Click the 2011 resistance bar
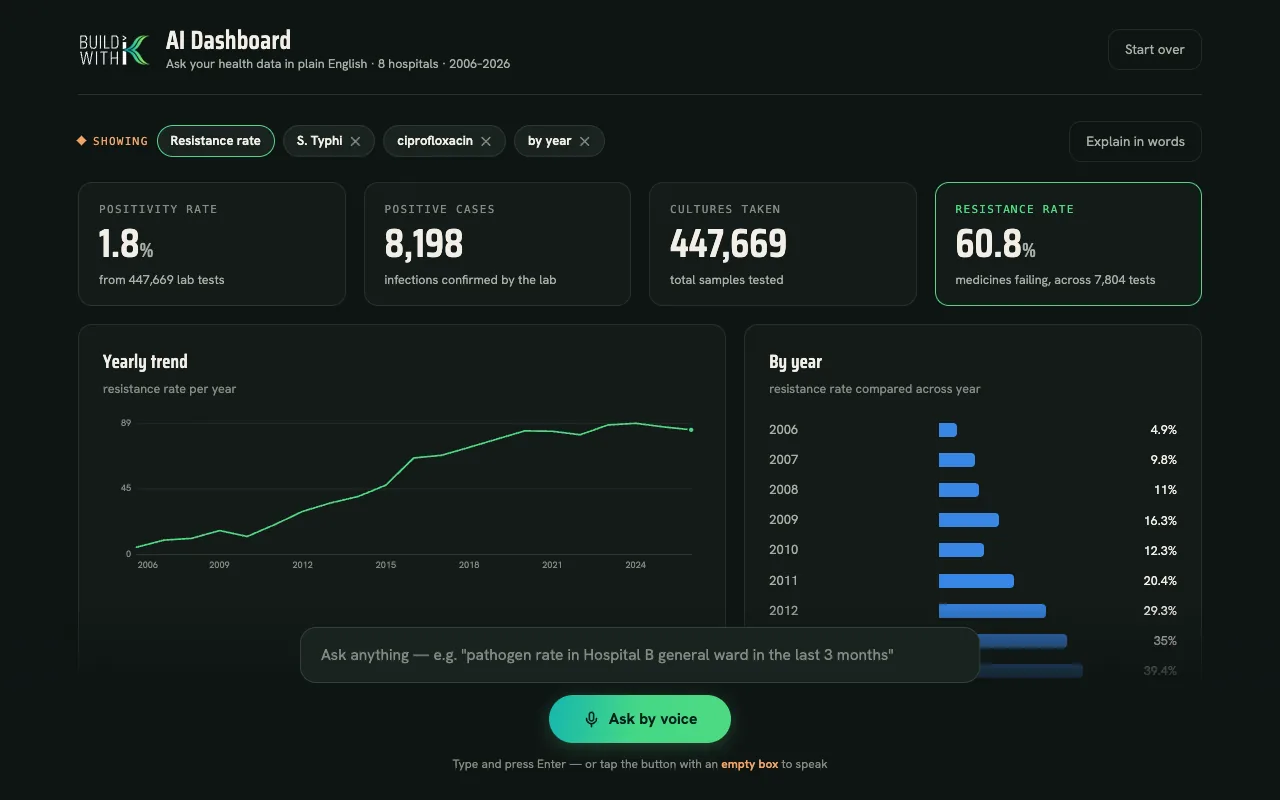Viewport: 1280px width, 800px height. tap(976, 581)
